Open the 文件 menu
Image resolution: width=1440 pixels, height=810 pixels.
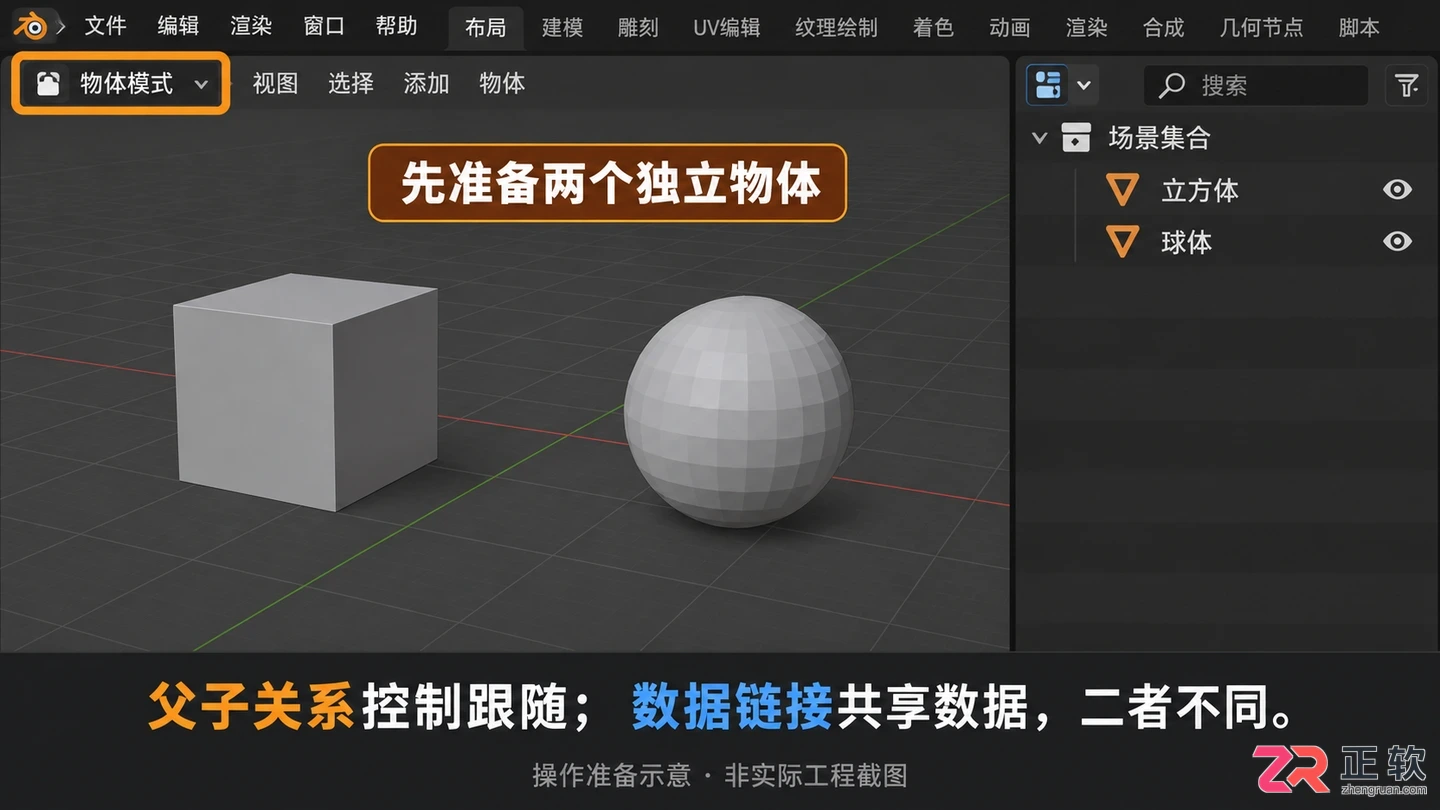tap(105, 26)
